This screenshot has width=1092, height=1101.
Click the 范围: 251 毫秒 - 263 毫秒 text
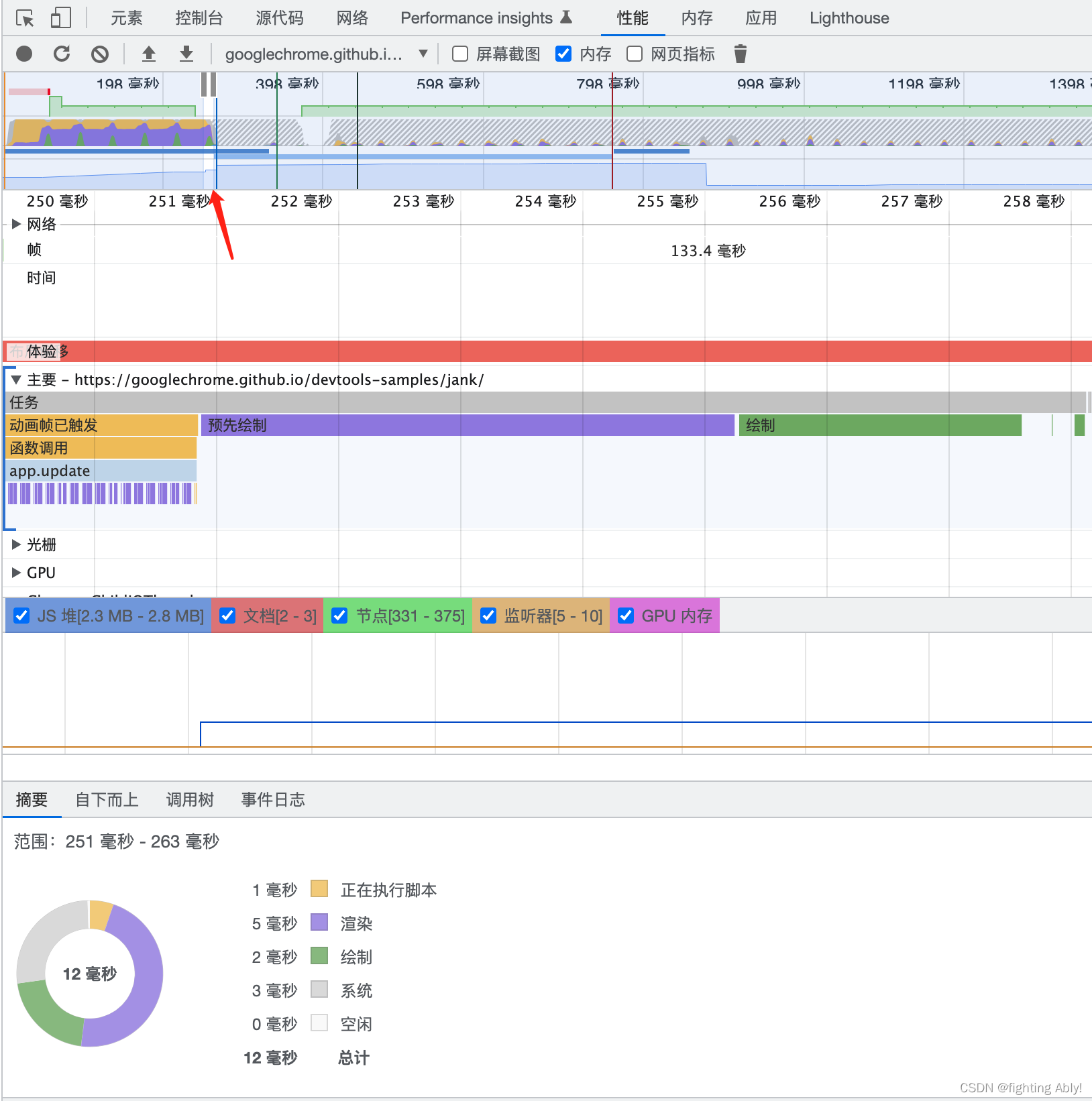pyautogui.click(x=117, y=841)
